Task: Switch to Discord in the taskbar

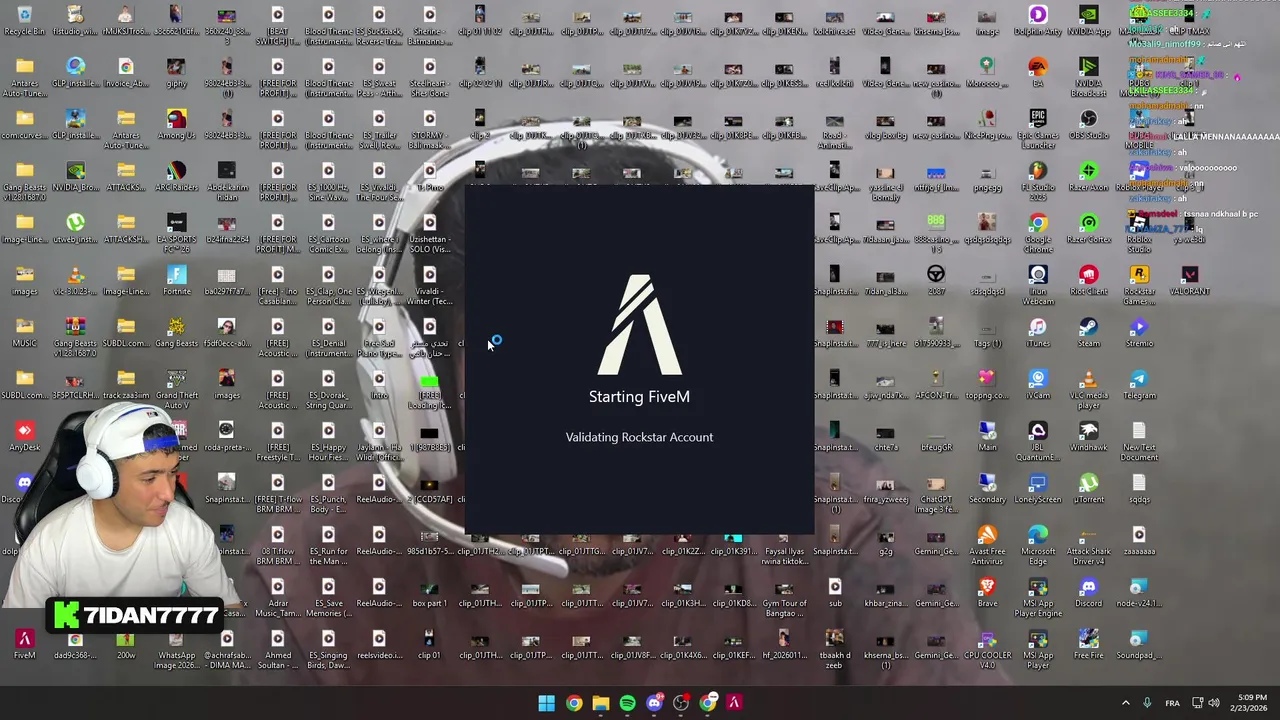Action: (x=654, y=703)
